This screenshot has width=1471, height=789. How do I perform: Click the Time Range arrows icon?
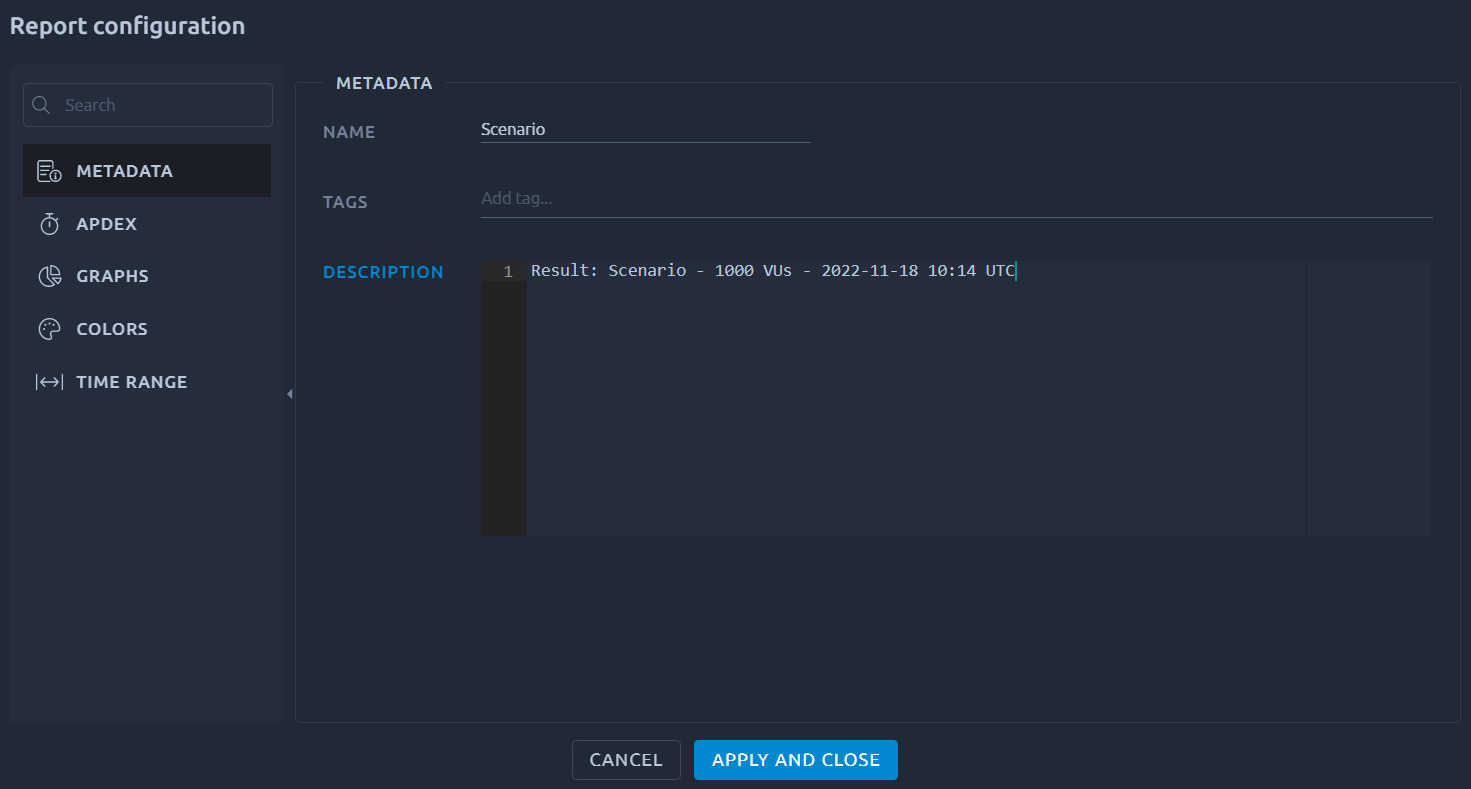(x=49, y=382)
